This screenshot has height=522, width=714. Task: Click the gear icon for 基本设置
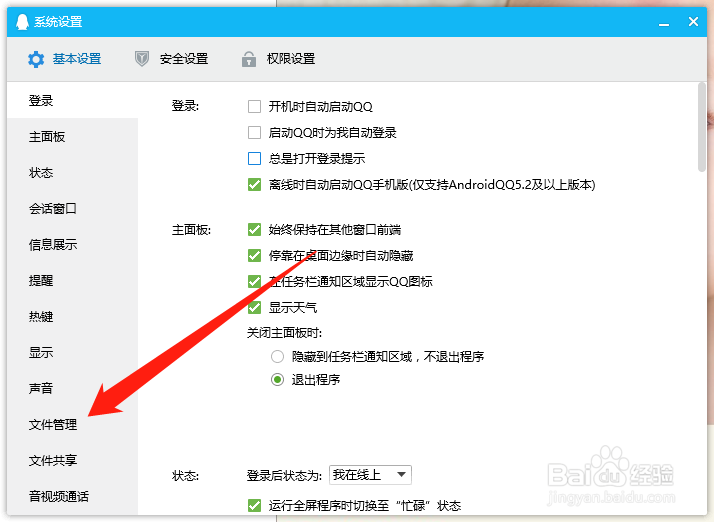point(36,59)
